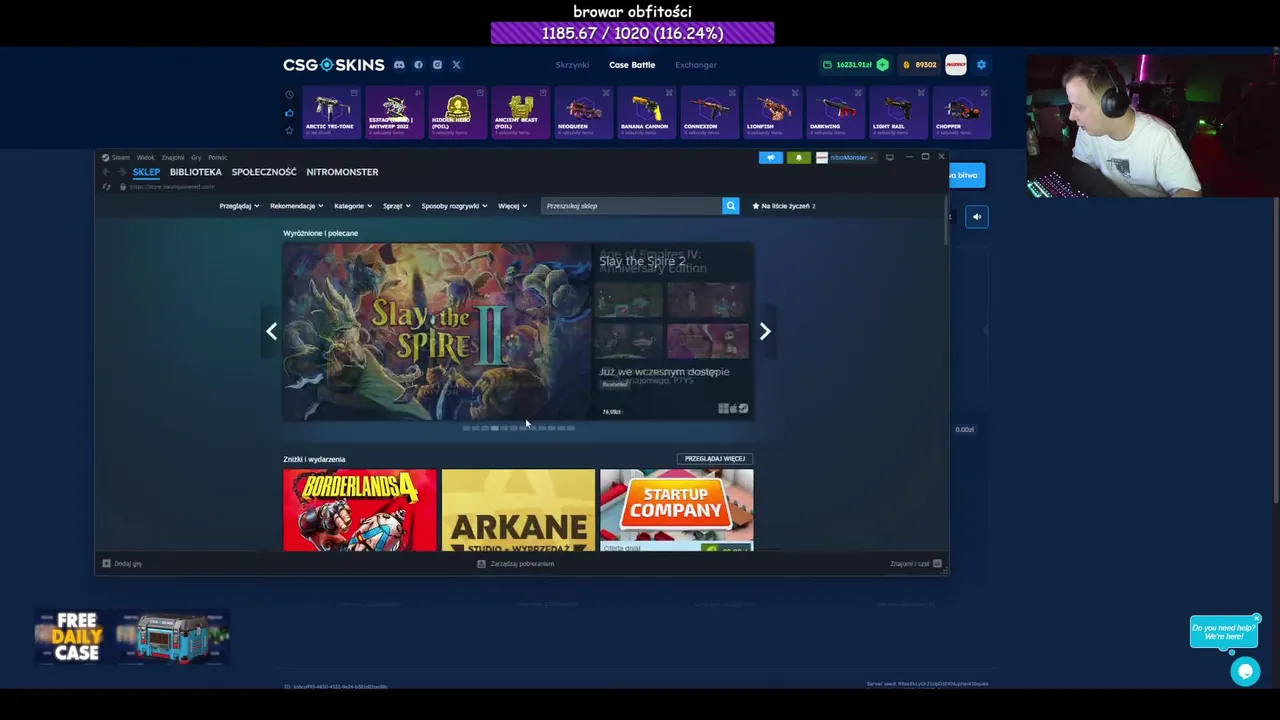Click the CSGOSKINS logo
The width and height of the screenshot is (1280, 720).
click(x=333, y=65)
